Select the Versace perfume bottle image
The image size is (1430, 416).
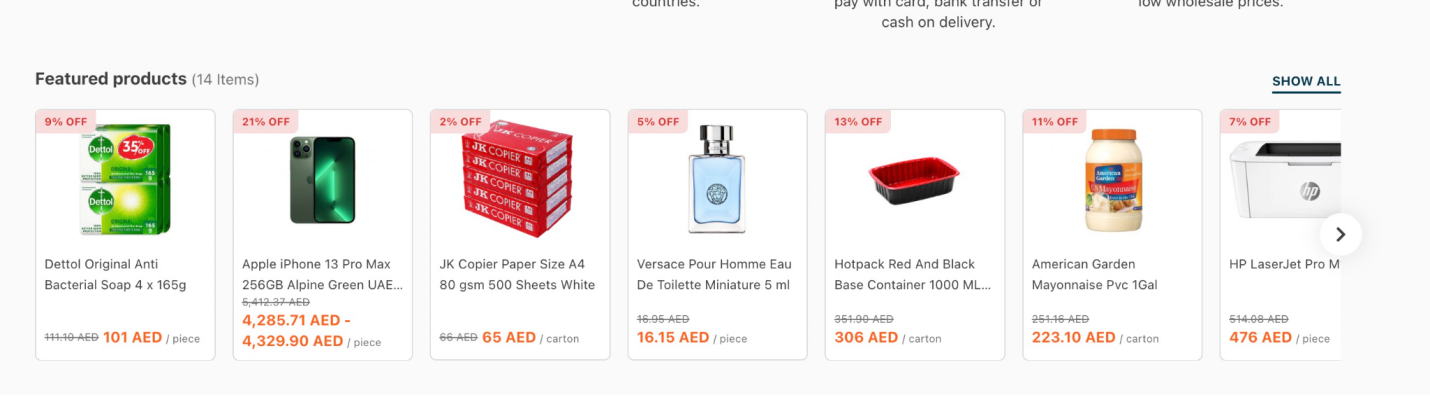click(x=716, y=180)
